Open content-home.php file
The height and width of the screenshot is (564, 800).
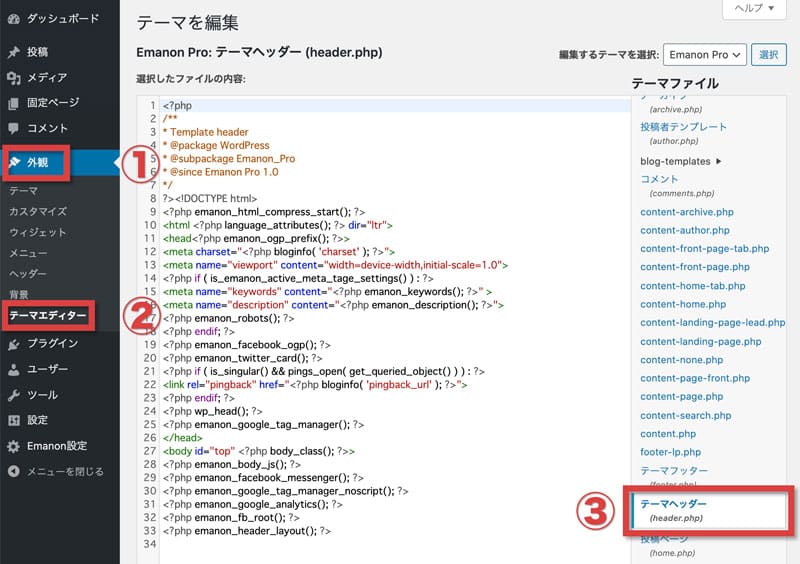coord(683,304)
